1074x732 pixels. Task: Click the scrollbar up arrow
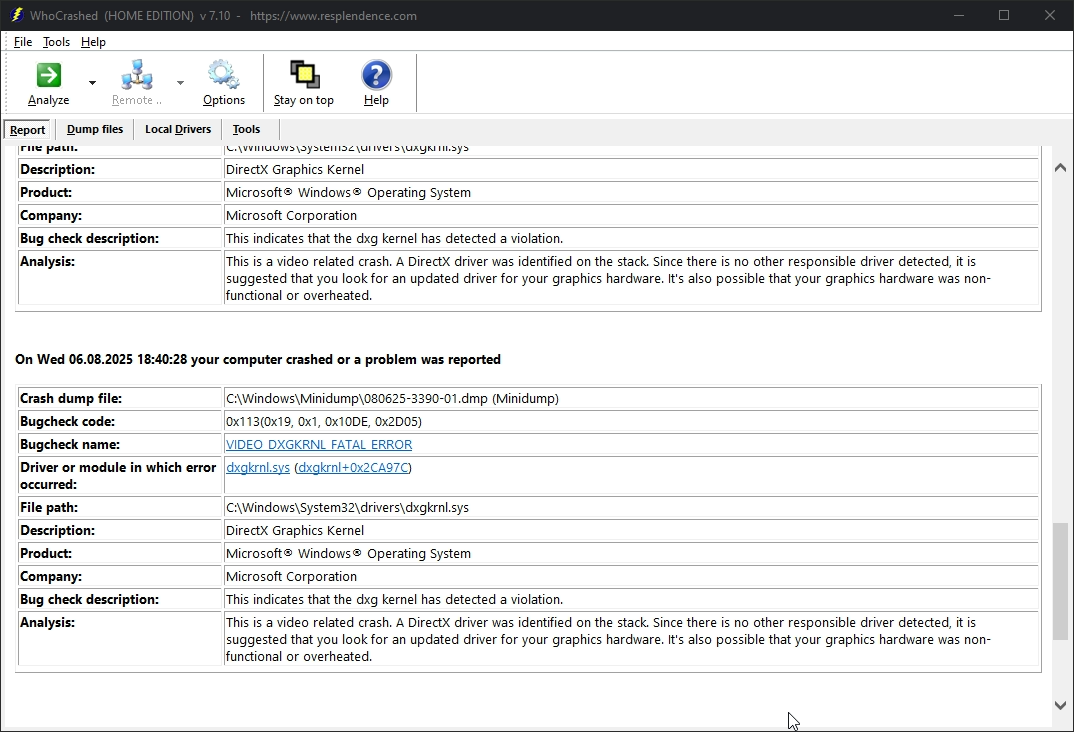pos(1061,167)
